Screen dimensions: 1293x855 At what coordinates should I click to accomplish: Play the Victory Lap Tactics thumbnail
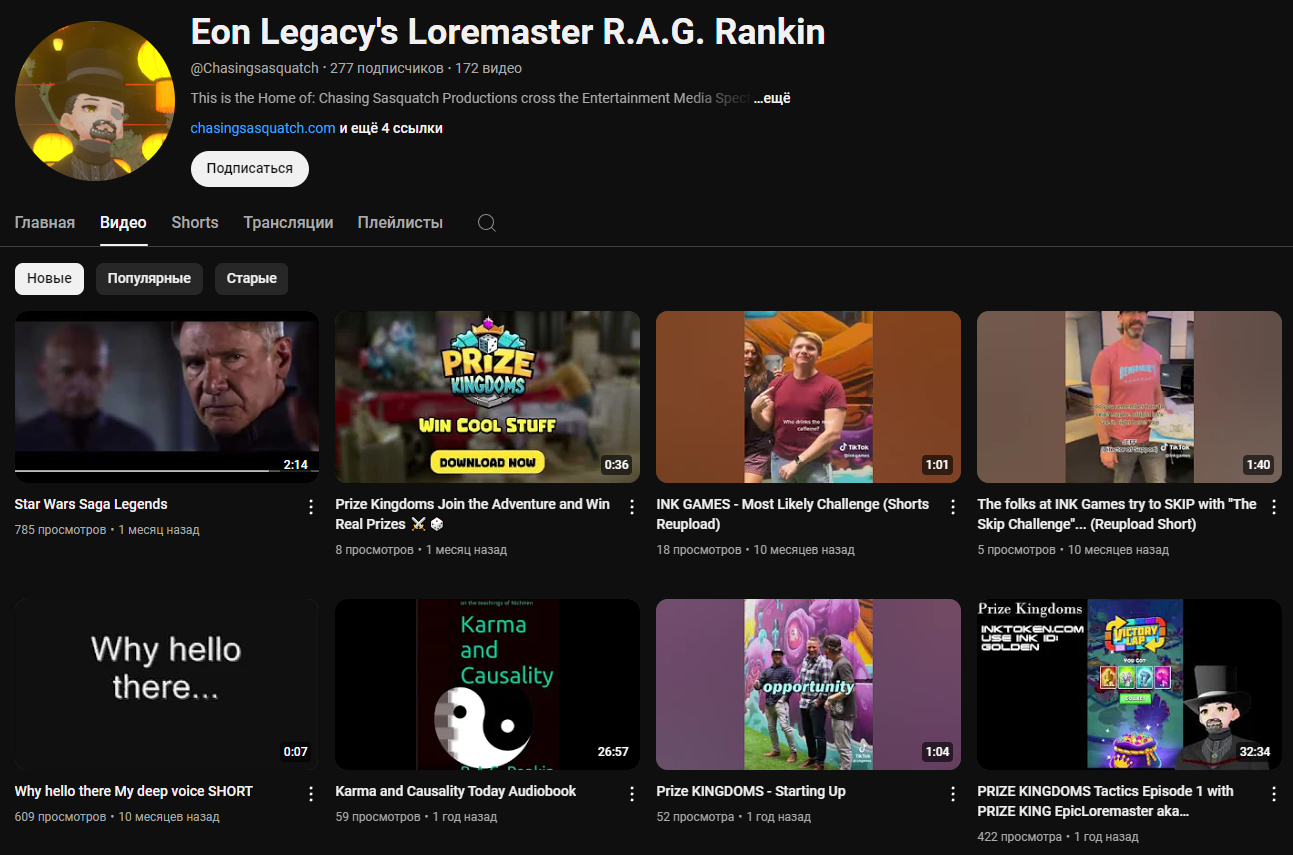[x=1130, y=684]
